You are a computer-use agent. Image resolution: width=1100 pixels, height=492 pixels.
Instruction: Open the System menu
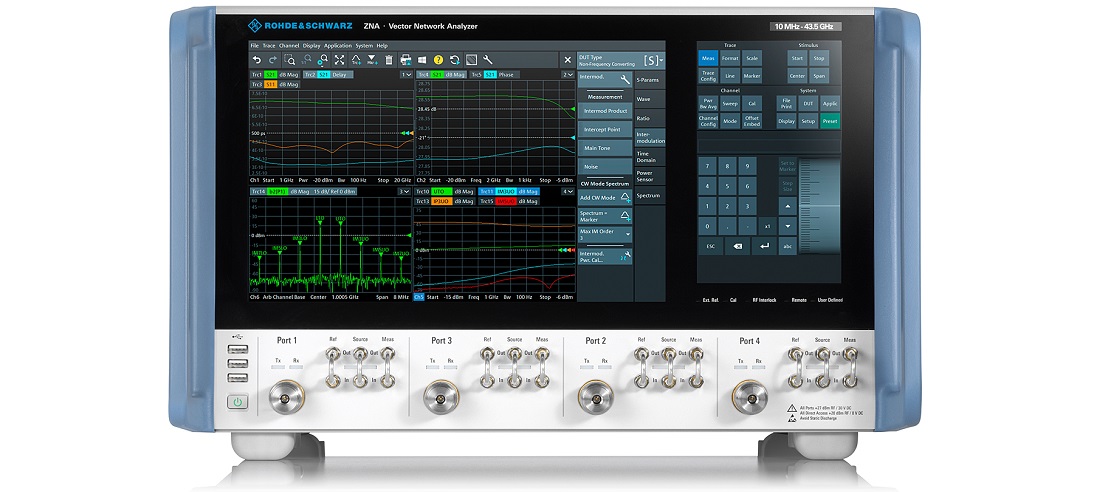(364, 46)
